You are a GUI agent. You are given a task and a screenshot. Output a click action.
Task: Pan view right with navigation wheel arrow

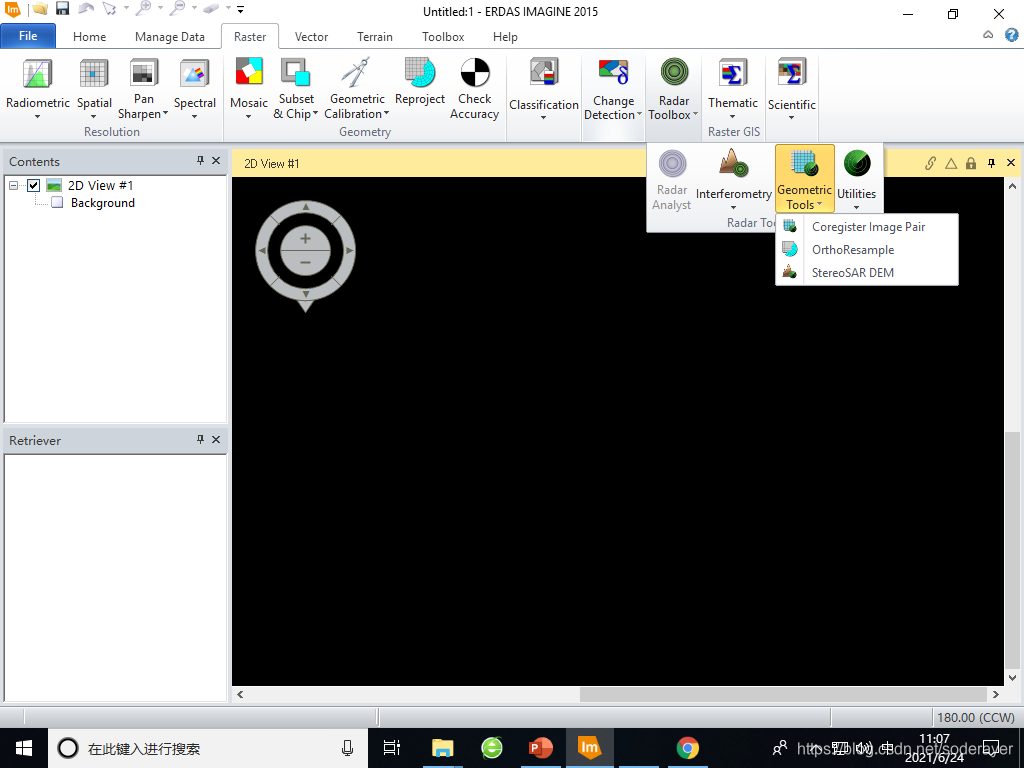(x=349, y=250)
